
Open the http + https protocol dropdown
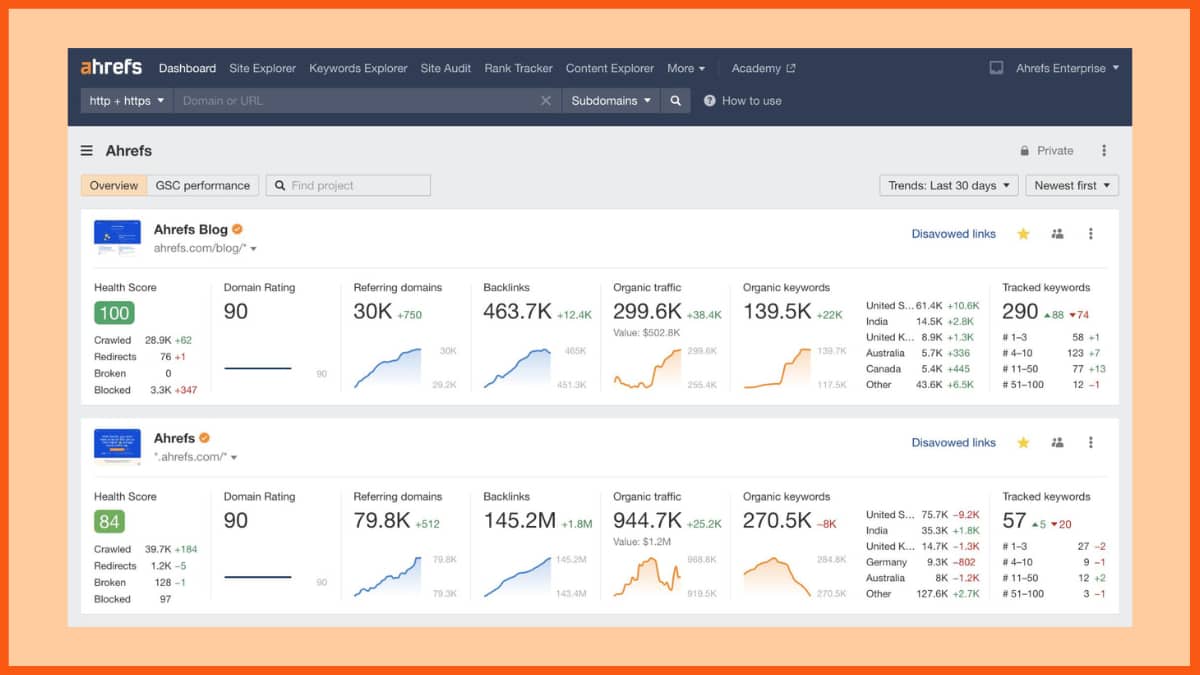point(127,101)
